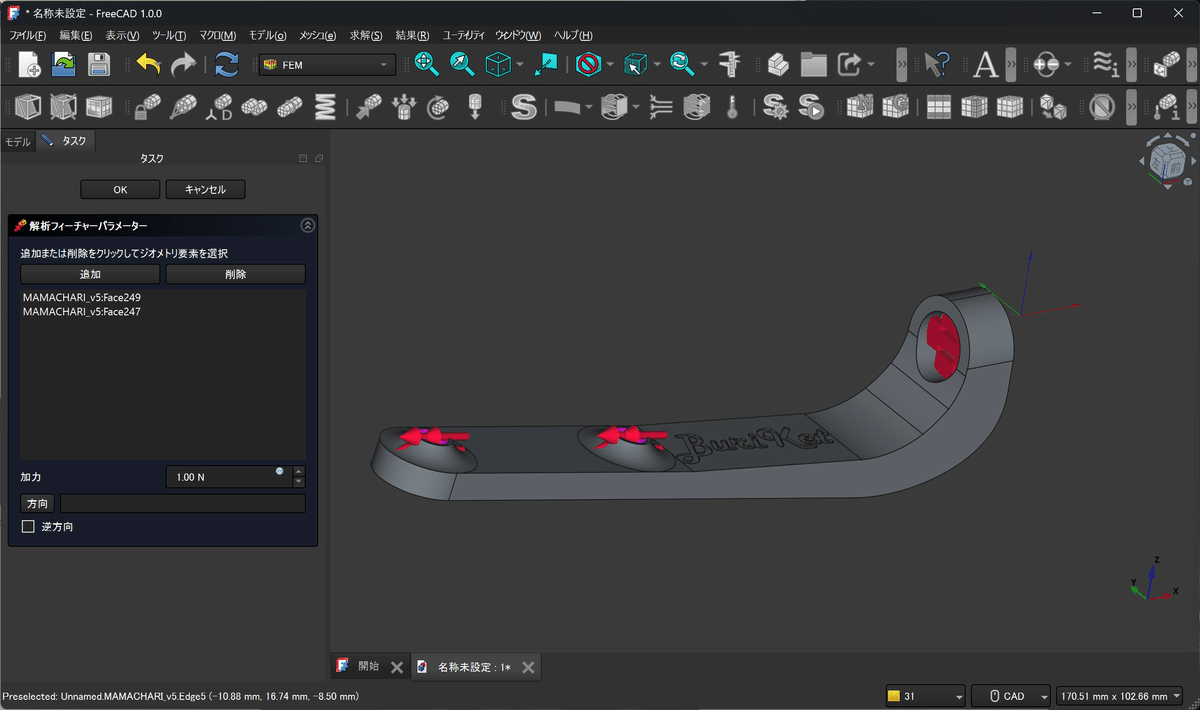Increase force value with up stepper arrow

tap(298, 472)
